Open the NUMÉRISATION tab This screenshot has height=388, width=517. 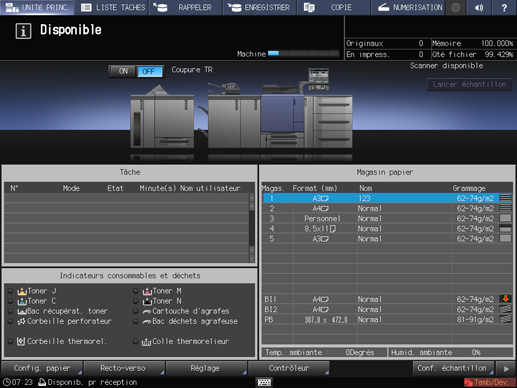click(410, 7)
